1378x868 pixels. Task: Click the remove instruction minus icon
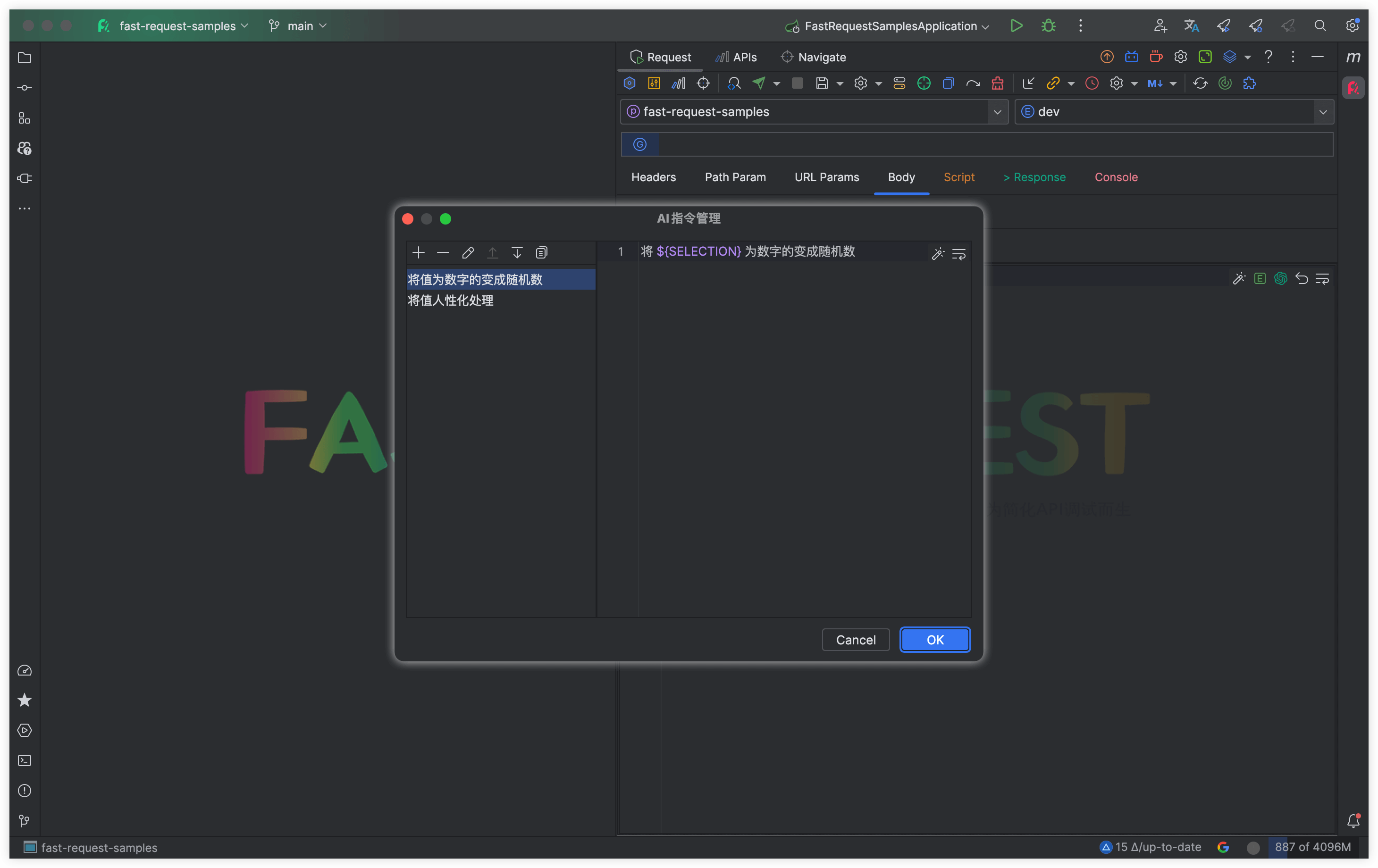[443, 252]
